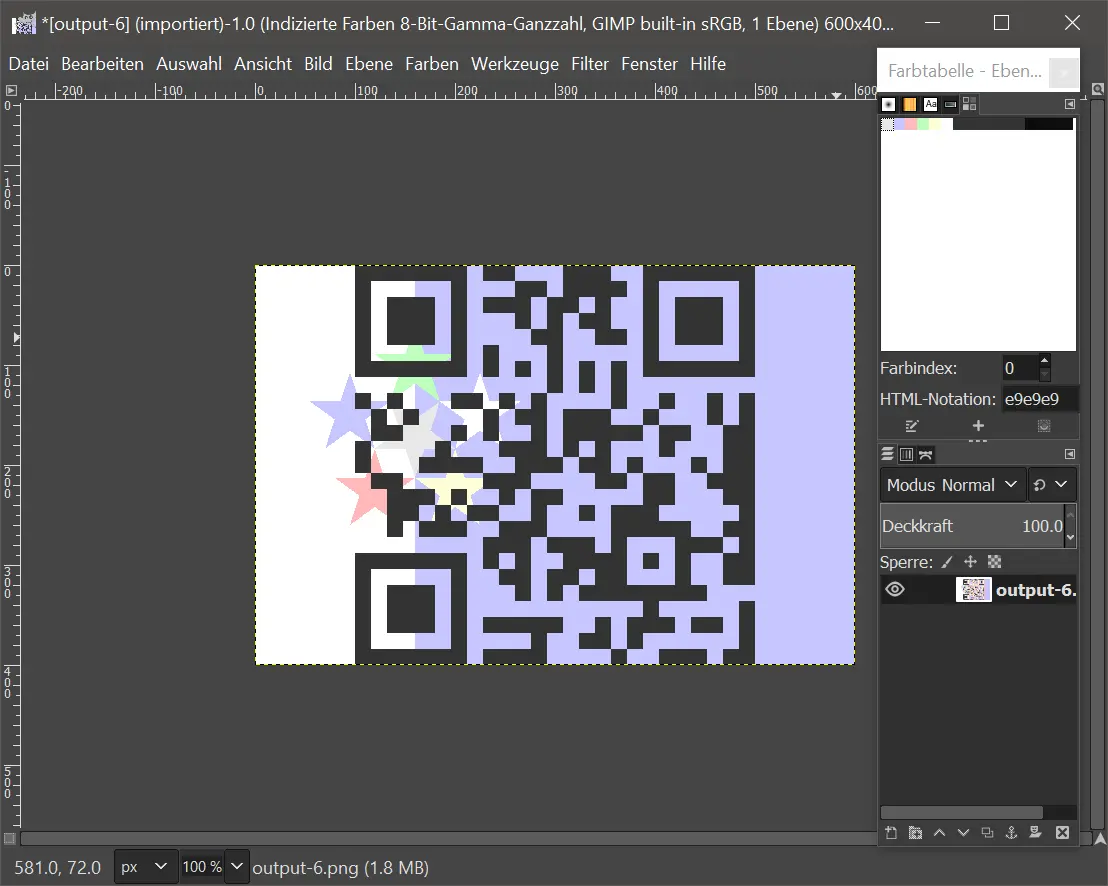
Task: Delete the layer with the X icon
Action: click(x=1062, y=833)
